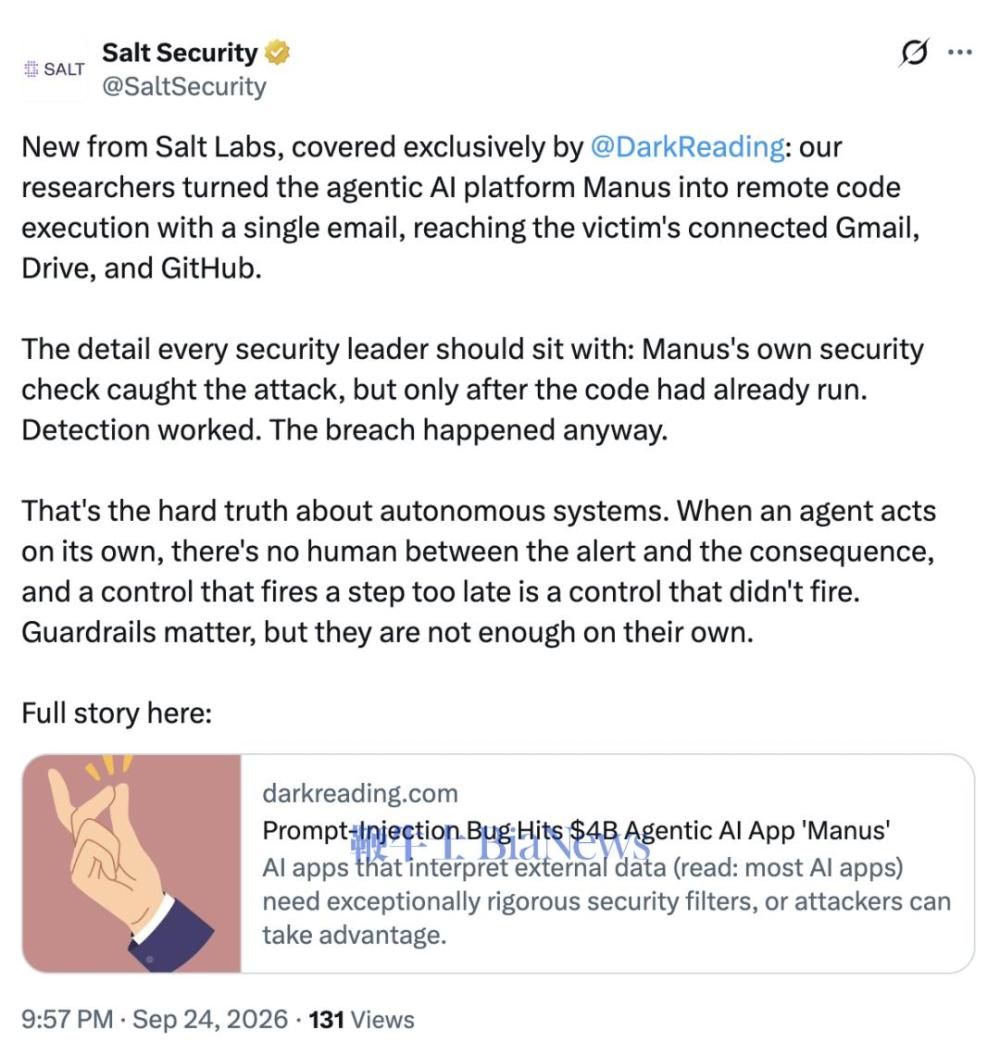Viewport: 1000px width, 1055px height.
Task: Open the 'Prompt-Injection Bug Hits $4B' headline
Action: 576,830
